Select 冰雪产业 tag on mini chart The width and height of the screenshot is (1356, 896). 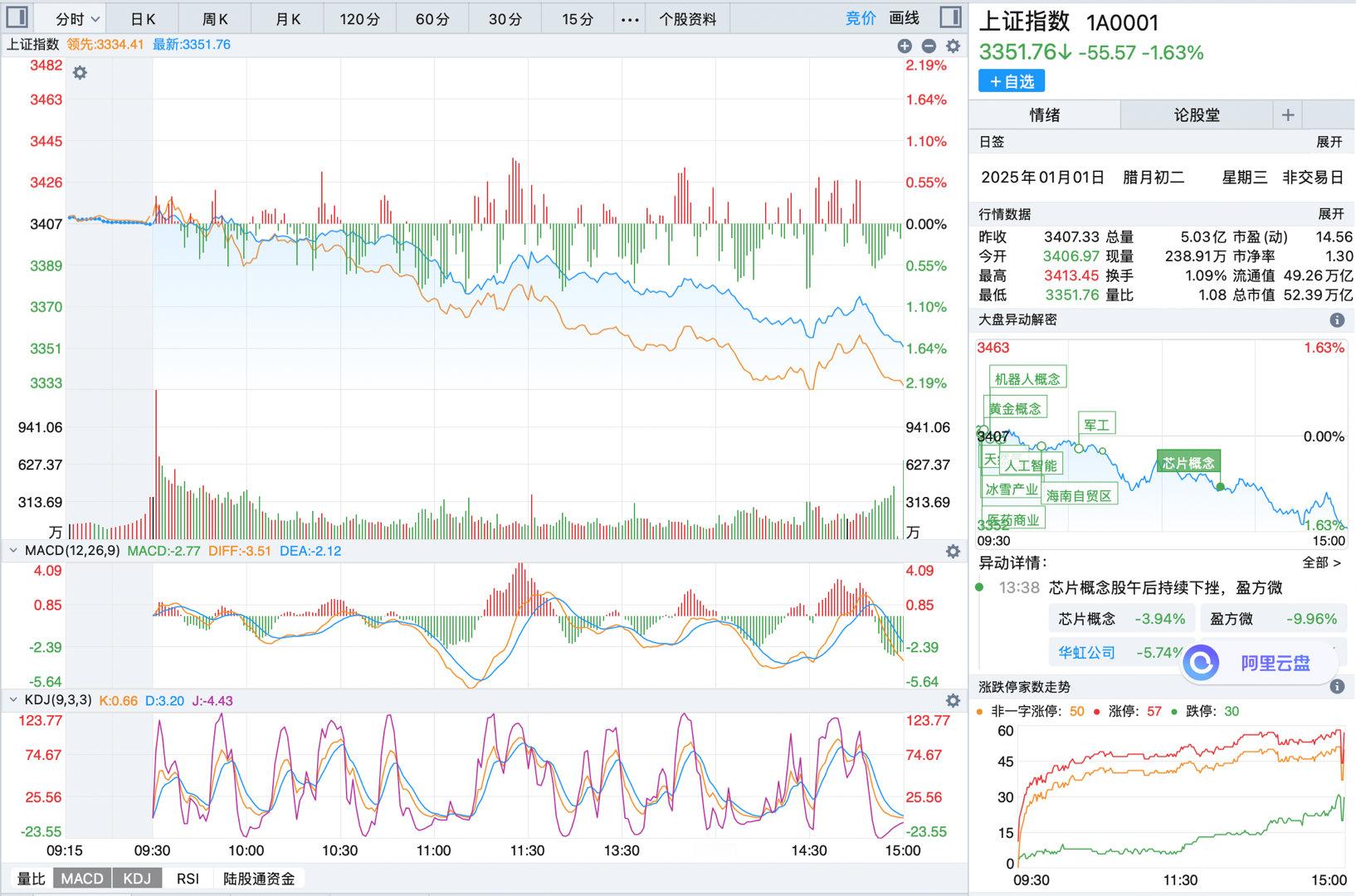pyautogui.click(x=1012, y=489)
